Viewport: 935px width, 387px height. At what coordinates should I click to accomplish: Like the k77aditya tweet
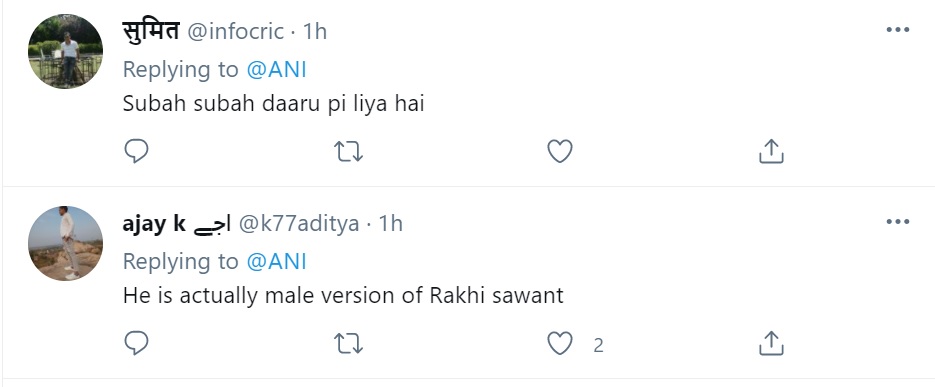pos(560,344)
